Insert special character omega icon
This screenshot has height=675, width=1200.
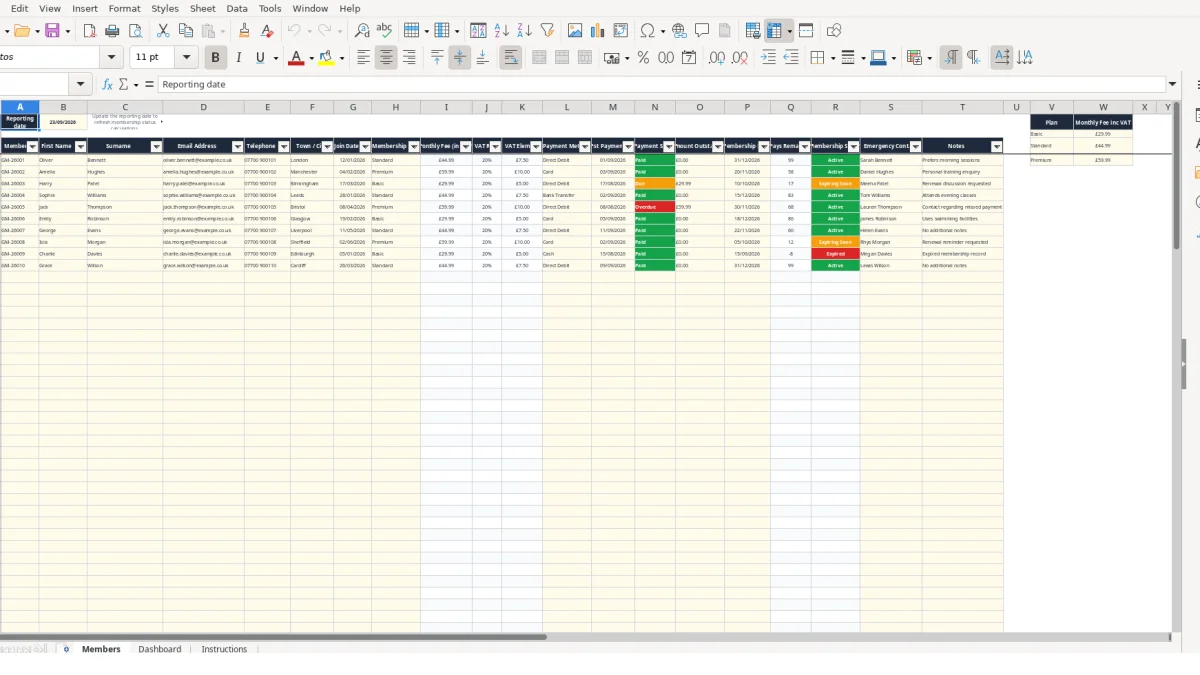tap(648, 31)
